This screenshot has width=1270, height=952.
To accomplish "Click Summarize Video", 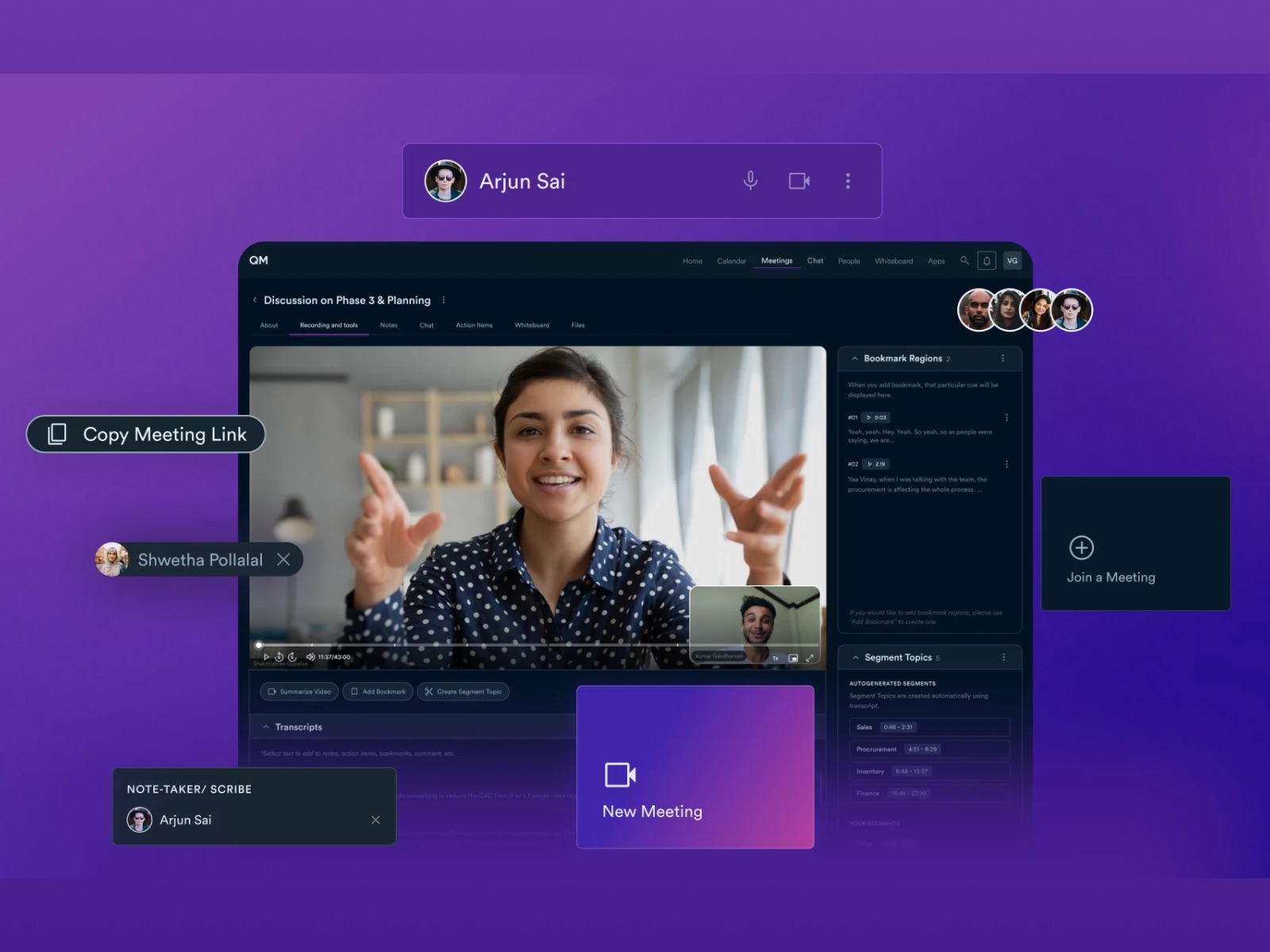I will click(299, 692).
